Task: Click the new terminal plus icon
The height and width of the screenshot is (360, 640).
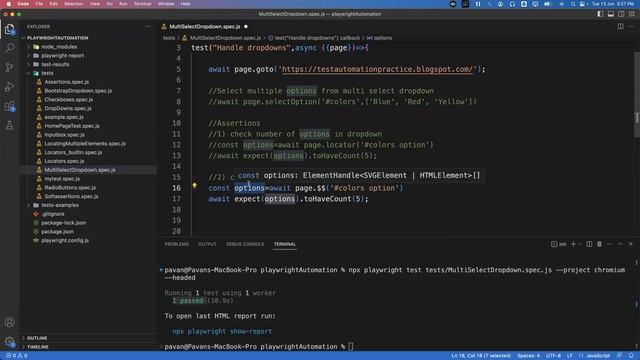Action: [573, 244]
